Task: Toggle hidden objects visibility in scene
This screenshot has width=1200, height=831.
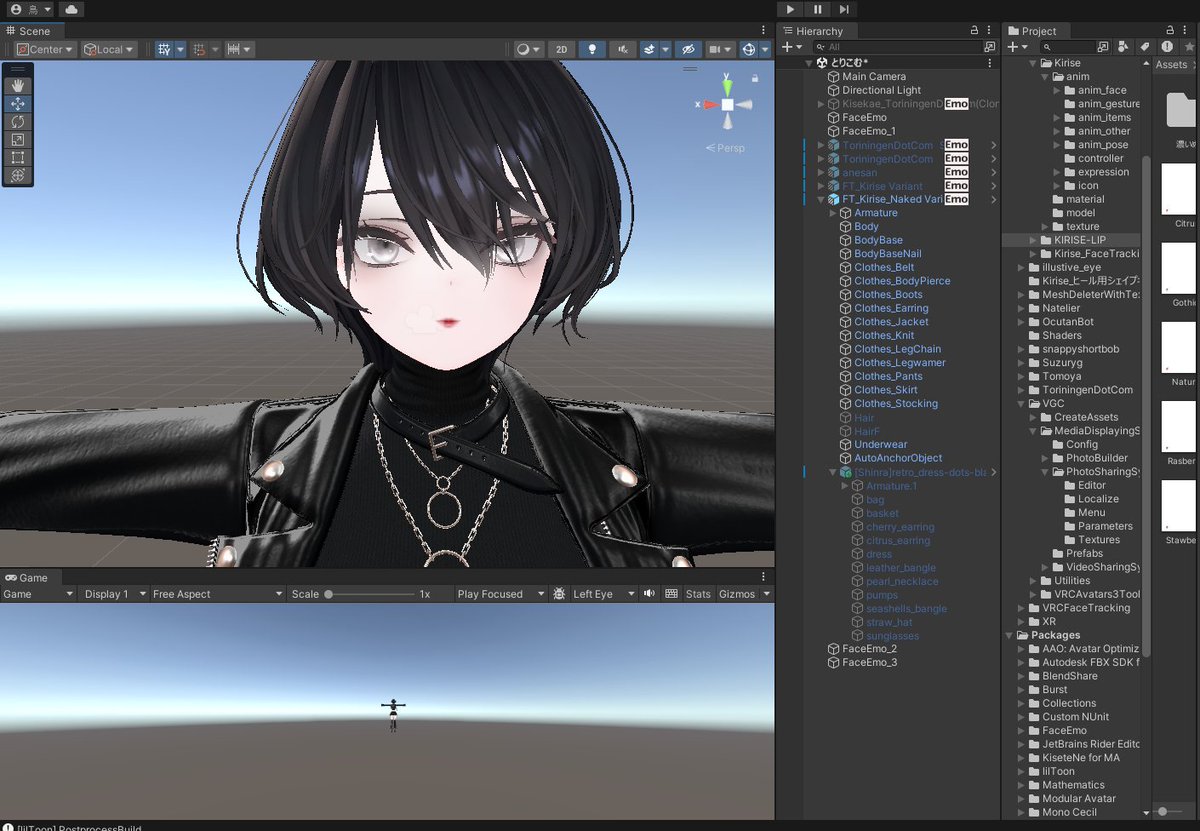Action: 687,49
